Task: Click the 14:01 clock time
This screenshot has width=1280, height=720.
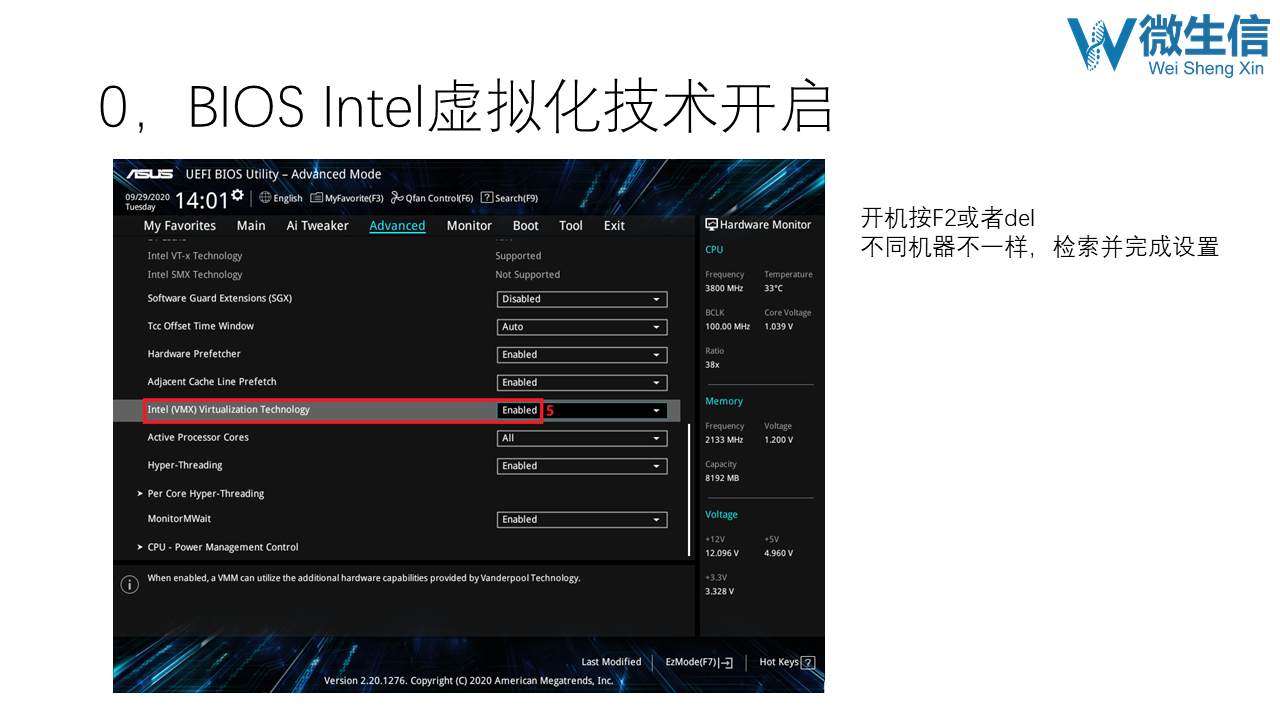Action: (201, 200)
